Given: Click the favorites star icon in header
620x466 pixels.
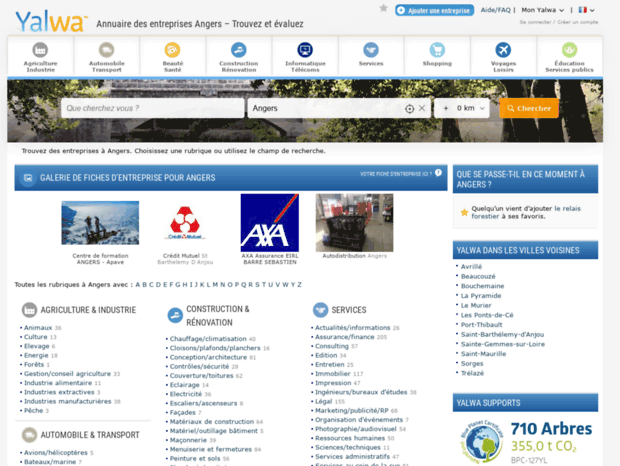Looking at the screenshot, I should 383,8.
